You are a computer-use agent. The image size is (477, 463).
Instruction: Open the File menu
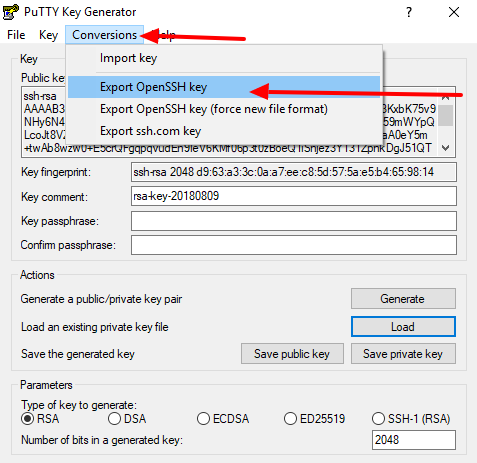point(16,35)
